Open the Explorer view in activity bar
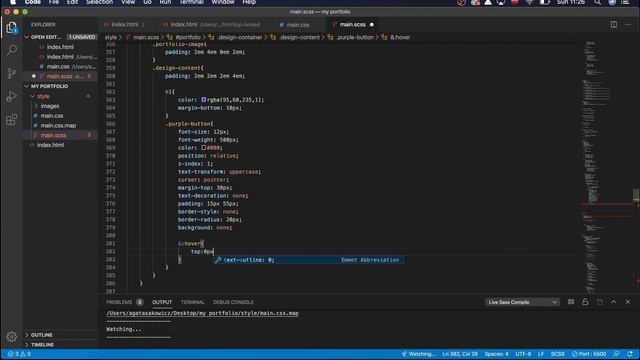This screenshot has width=640, height=360. pyautogui.click(x=11, y=27)
